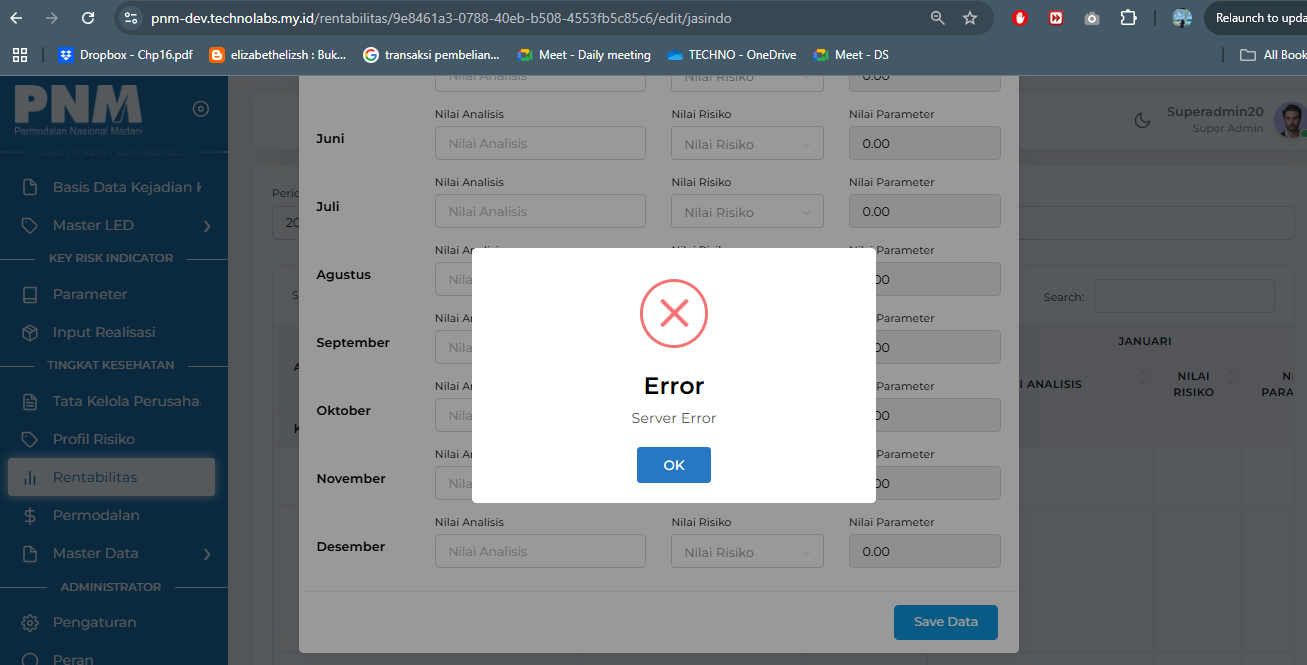This screenshot has height=665, width=1307.
Task: Open the elizabethelizsh Blogger bookmark
Action: point(278,55)
